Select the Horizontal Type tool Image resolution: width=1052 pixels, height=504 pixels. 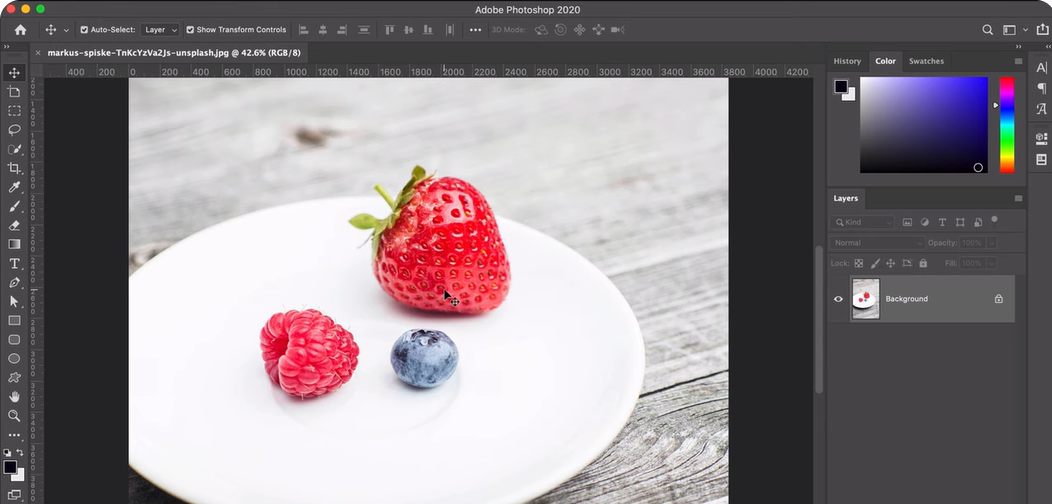[x=14, y=264]
